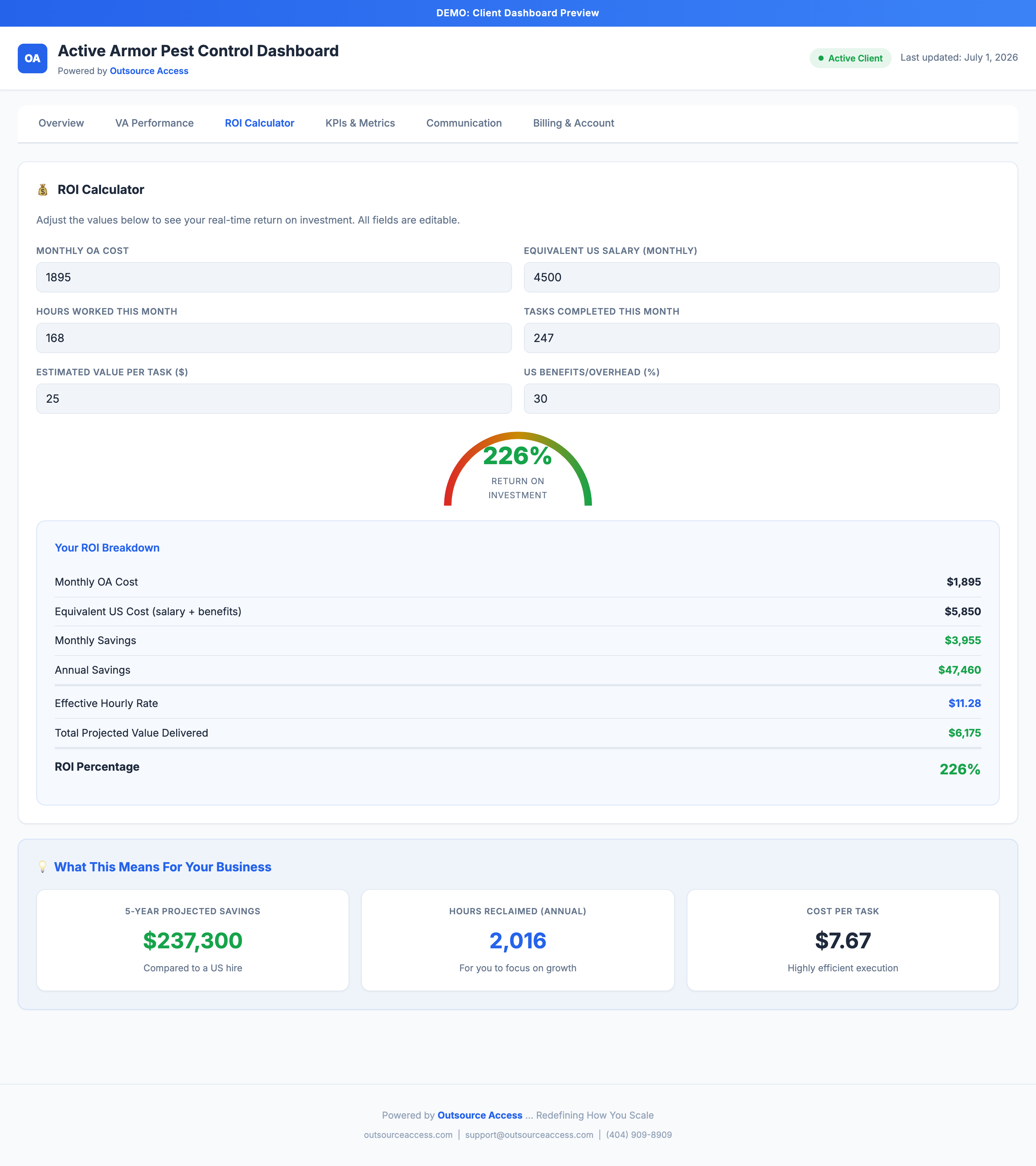Click the lightbulb icon beside What This Means
The width and height of the screenshot is (1036, 1166).
click(x=43, y=867)
